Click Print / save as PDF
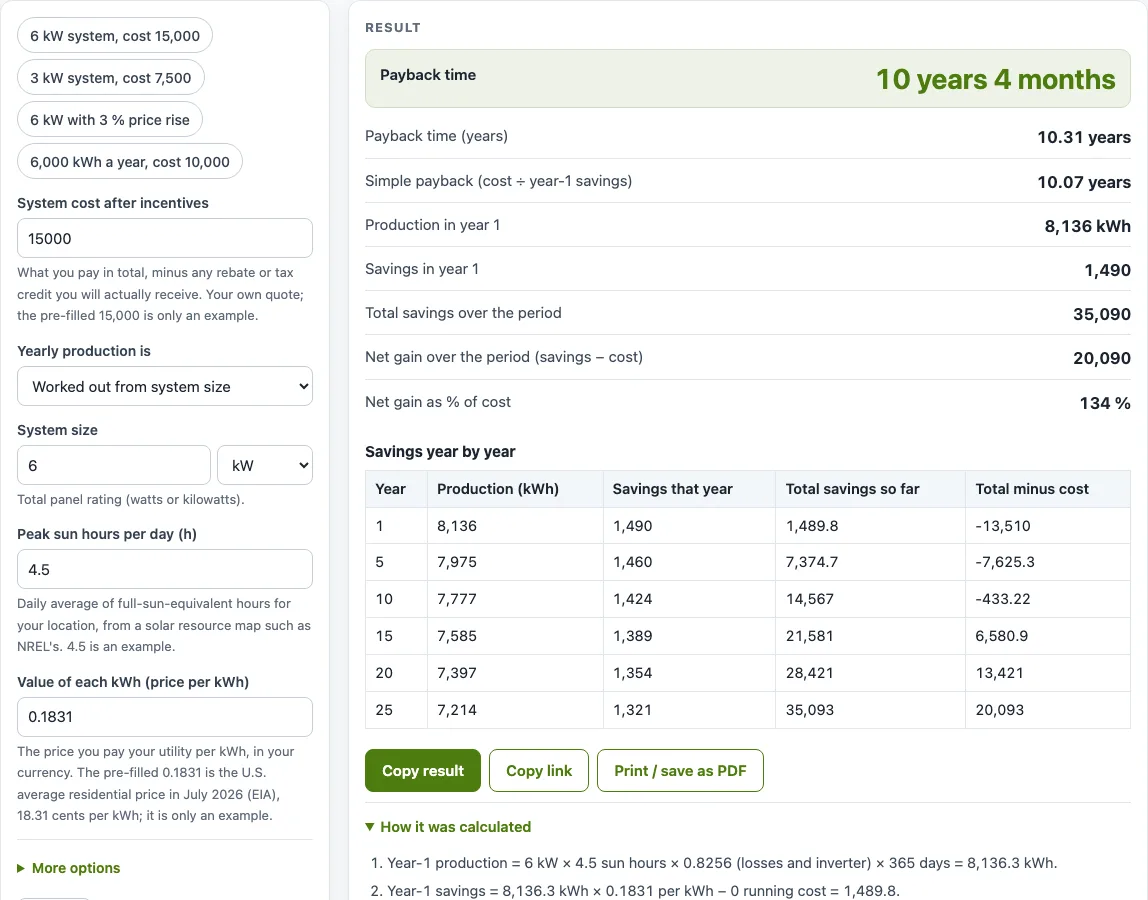Viewport: 1148px width, 900px height. click(680, 770)
